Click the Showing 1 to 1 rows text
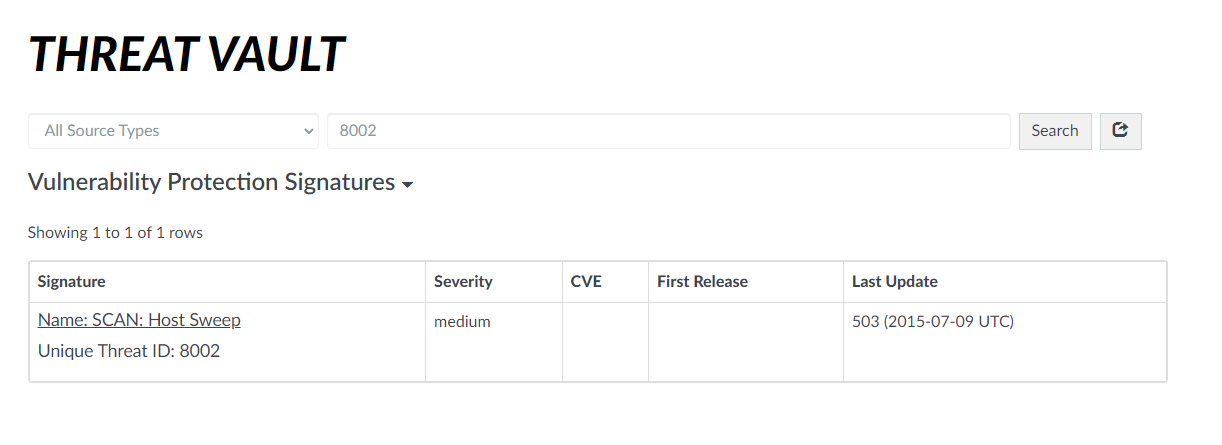Image resolution: width=1222 pixels, height=445 pixels. [x=115, y=233]
